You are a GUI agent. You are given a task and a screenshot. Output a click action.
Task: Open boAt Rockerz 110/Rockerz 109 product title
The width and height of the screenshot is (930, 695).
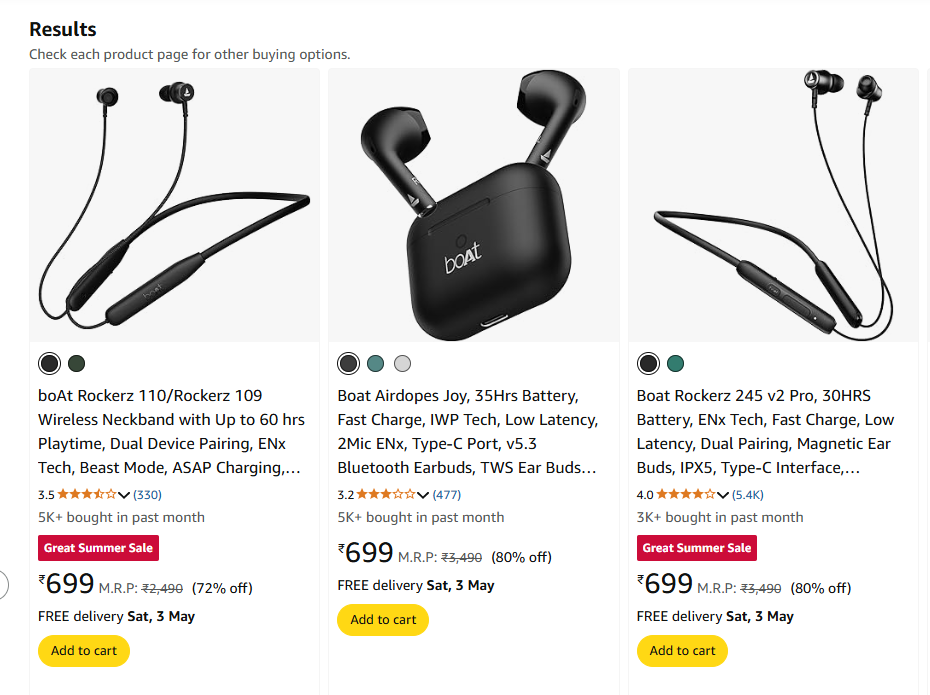(171, 432)
